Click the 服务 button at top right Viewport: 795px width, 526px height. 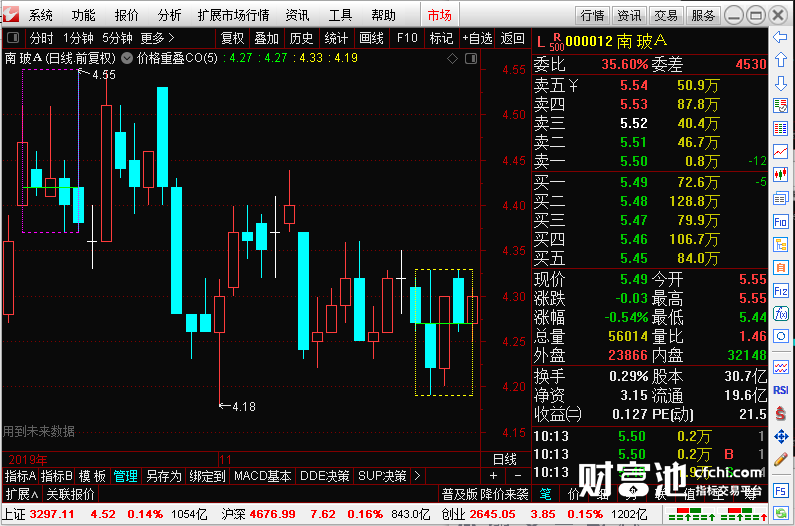point(703,16)
